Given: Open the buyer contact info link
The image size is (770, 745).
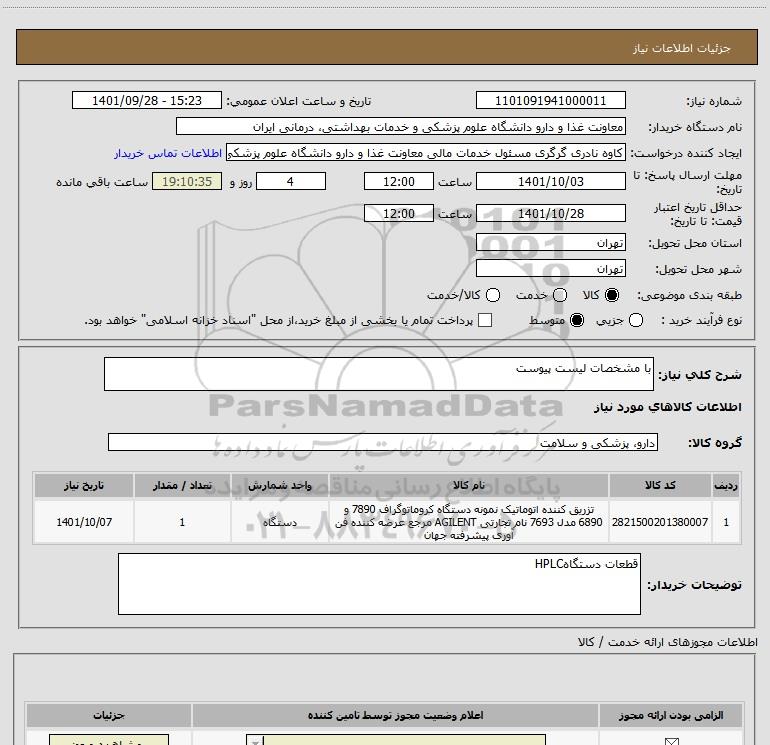Looking at the screenshot, I should tap(168, 153).
